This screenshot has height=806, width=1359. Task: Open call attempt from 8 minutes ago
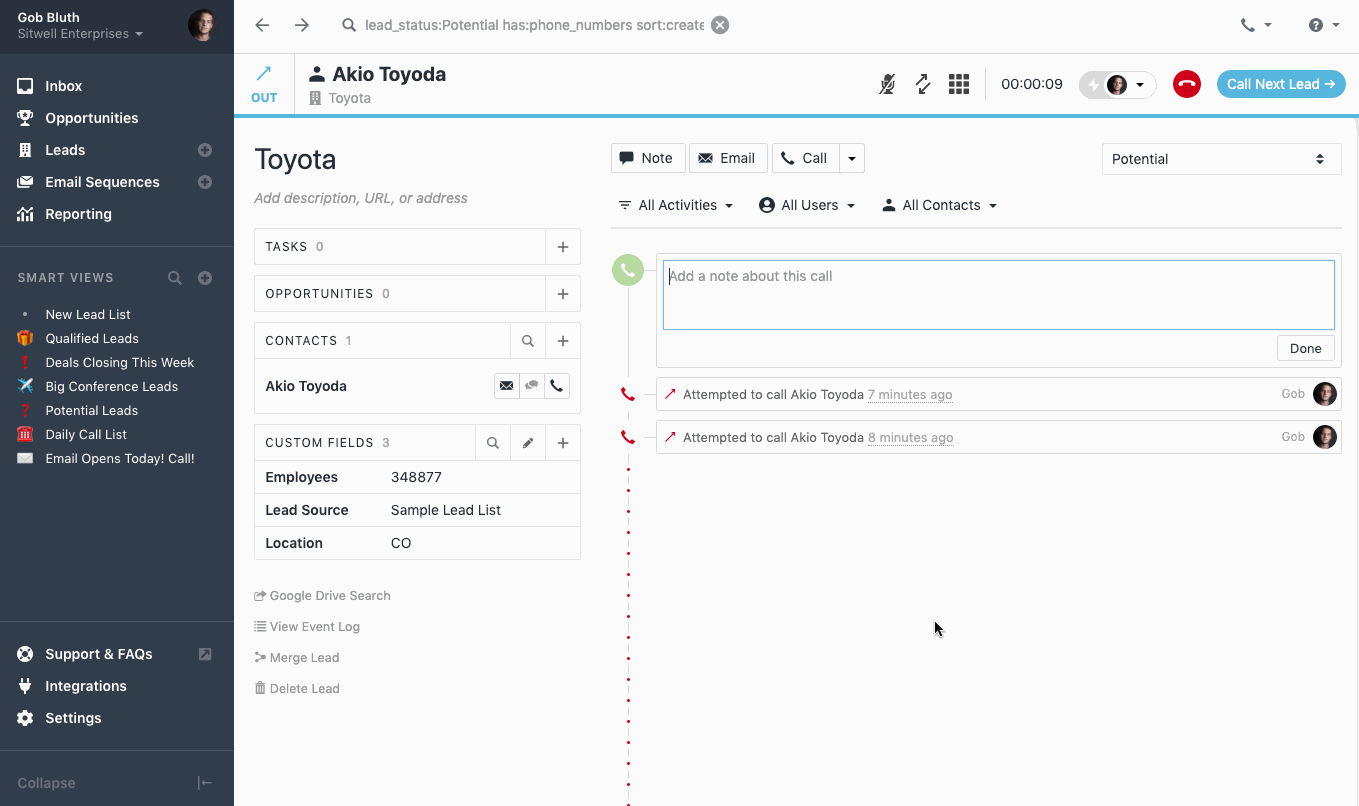998,437
